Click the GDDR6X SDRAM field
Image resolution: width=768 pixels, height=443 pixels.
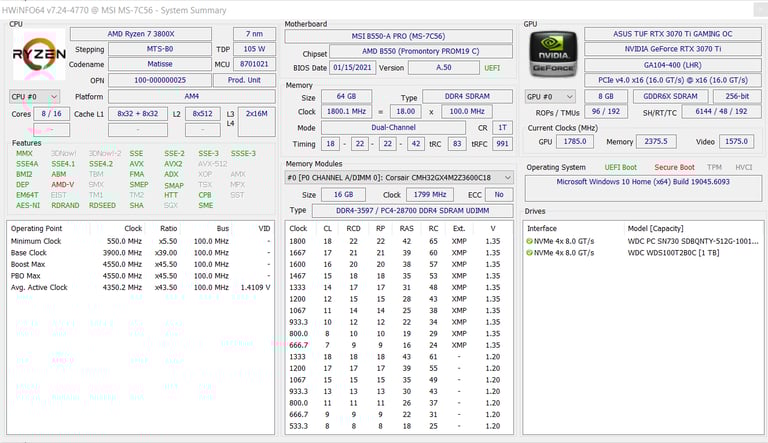[x=670, y=97]
